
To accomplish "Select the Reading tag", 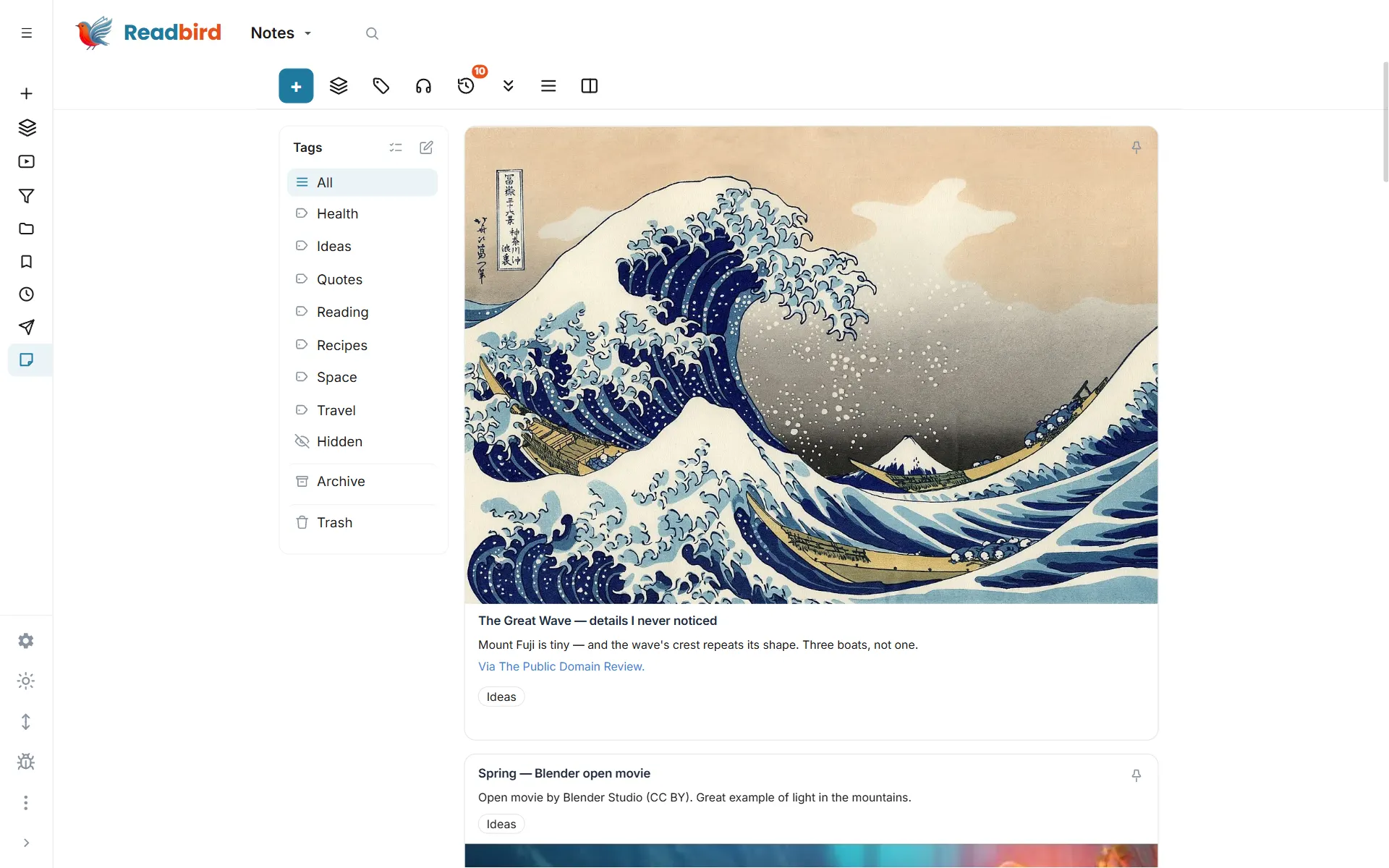I will (x=362, y=312).
